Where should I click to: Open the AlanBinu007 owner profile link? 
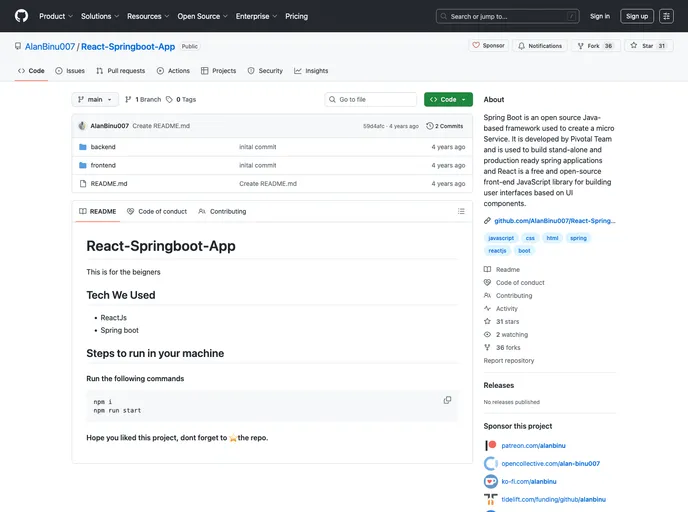(50, 47)
